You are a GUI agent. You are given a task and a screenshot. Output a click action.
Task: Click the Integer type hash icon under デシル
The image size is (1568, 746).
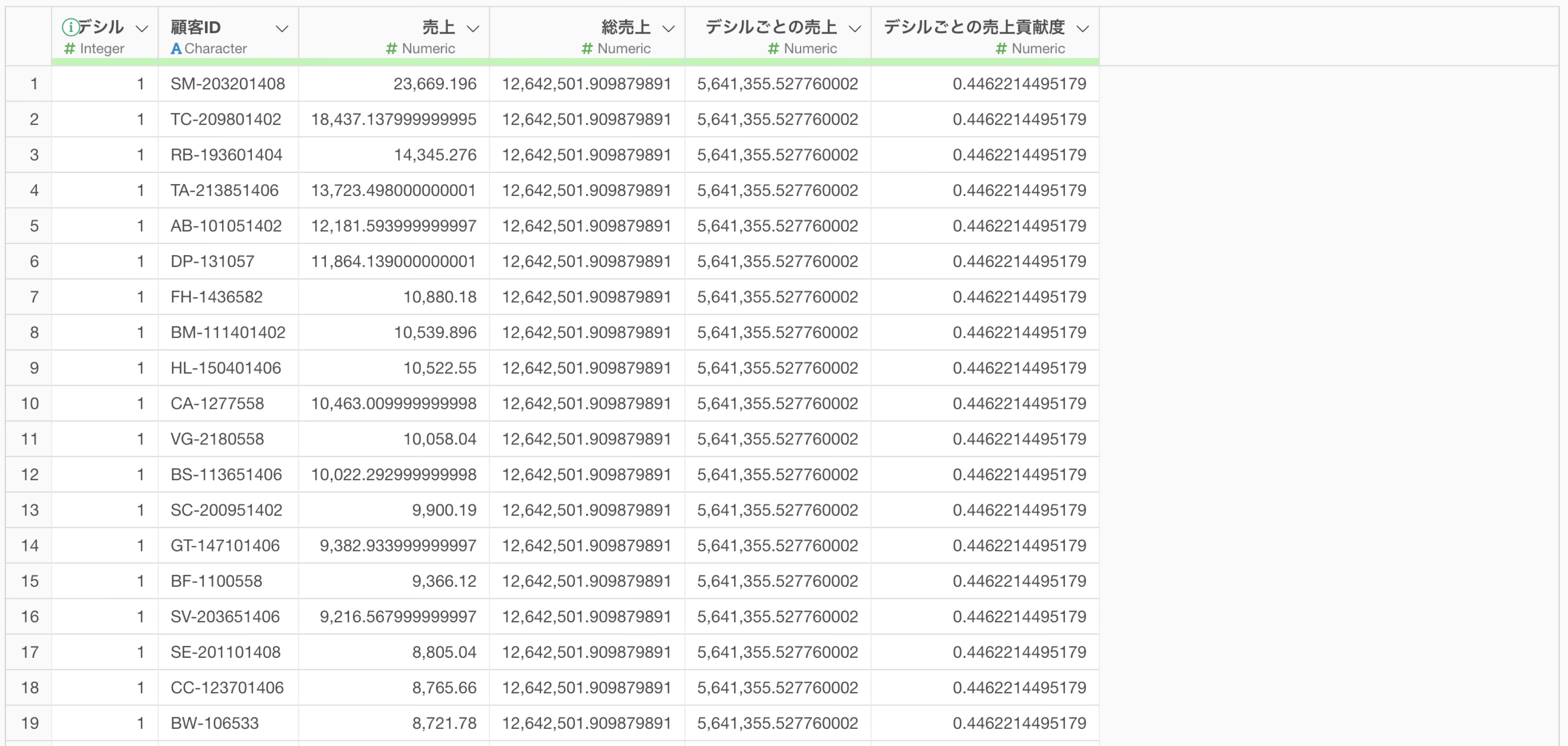[69, 49]
